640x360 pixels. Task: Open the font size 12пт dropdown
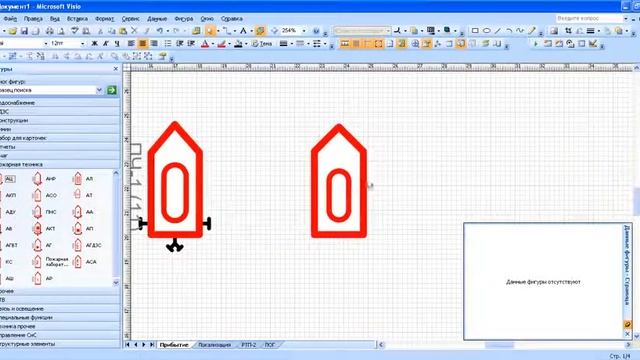tap(82, 44)
